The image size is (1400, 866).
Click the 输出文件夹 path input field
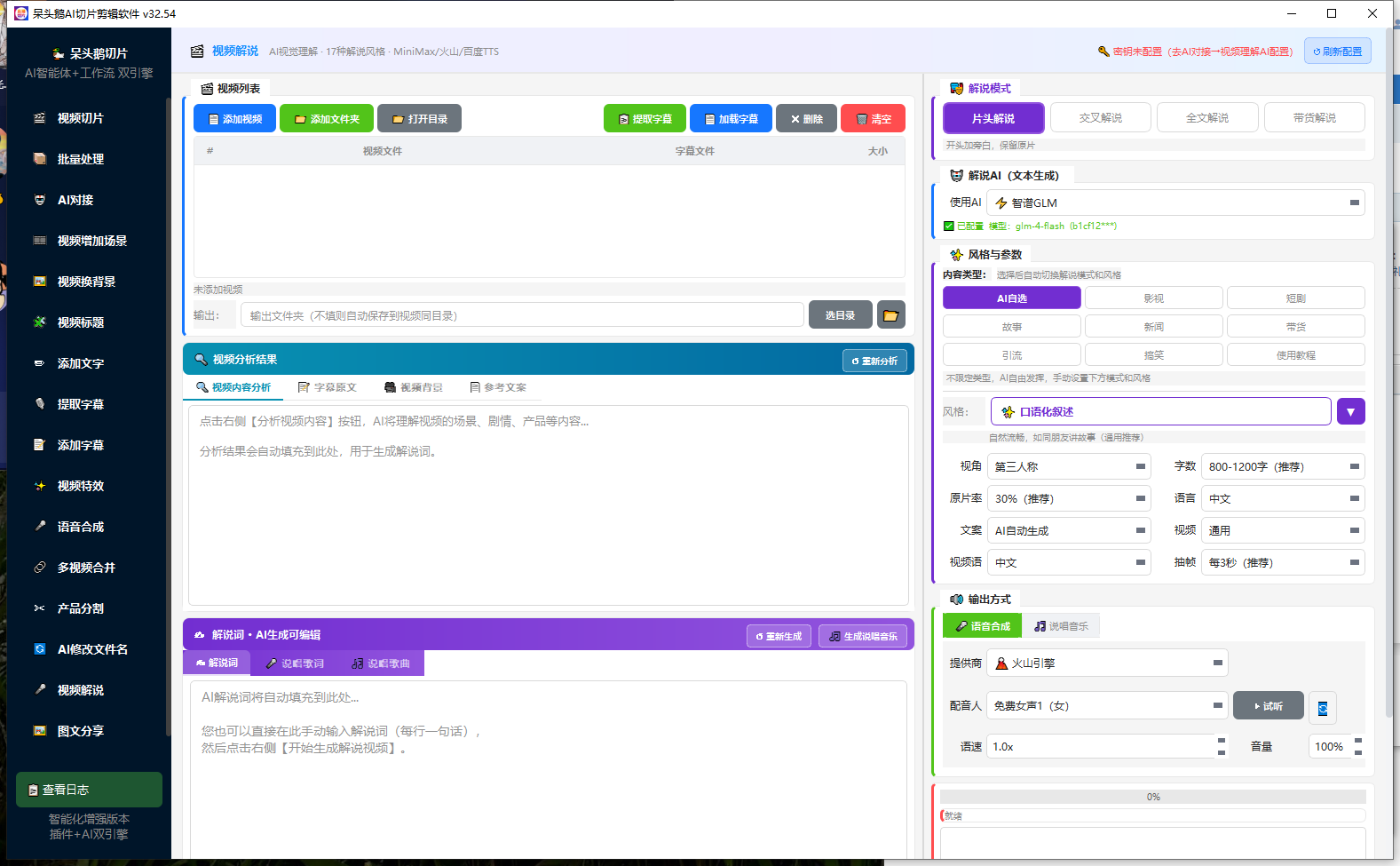(x=522, y=315)
